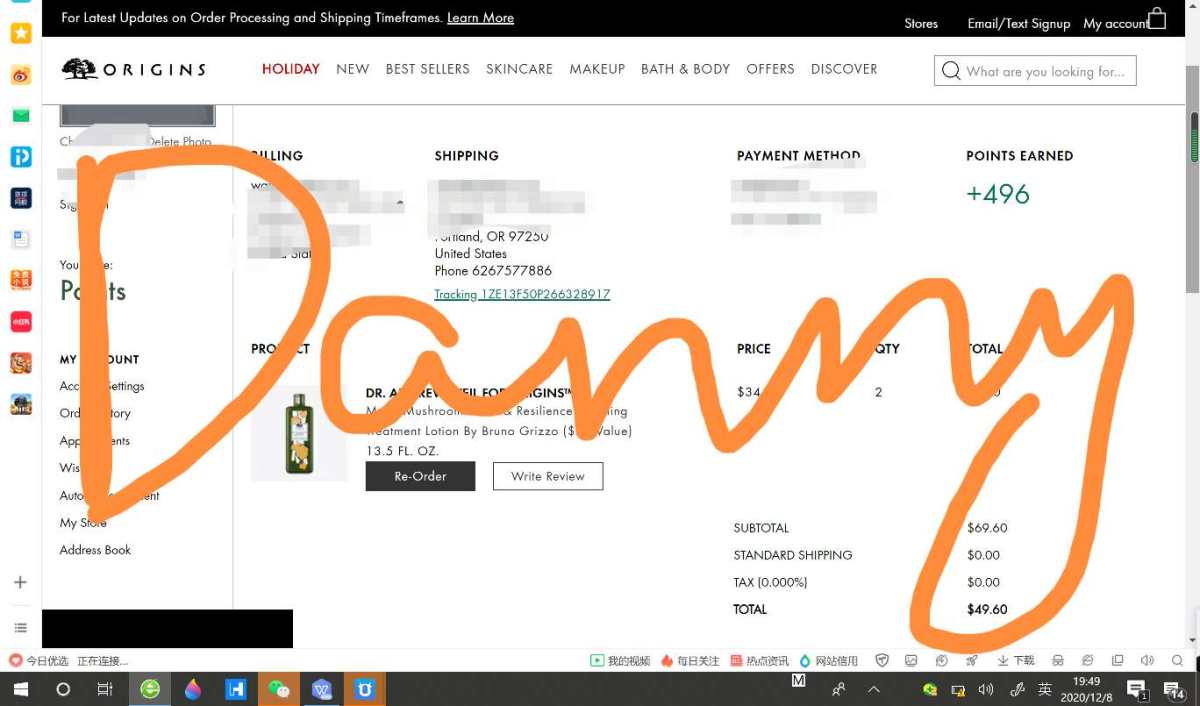Image resolution: width=1200 pixels, height=706 pixels.
Task: Open the BEST SELLERS menu
Action: [428, 69]
